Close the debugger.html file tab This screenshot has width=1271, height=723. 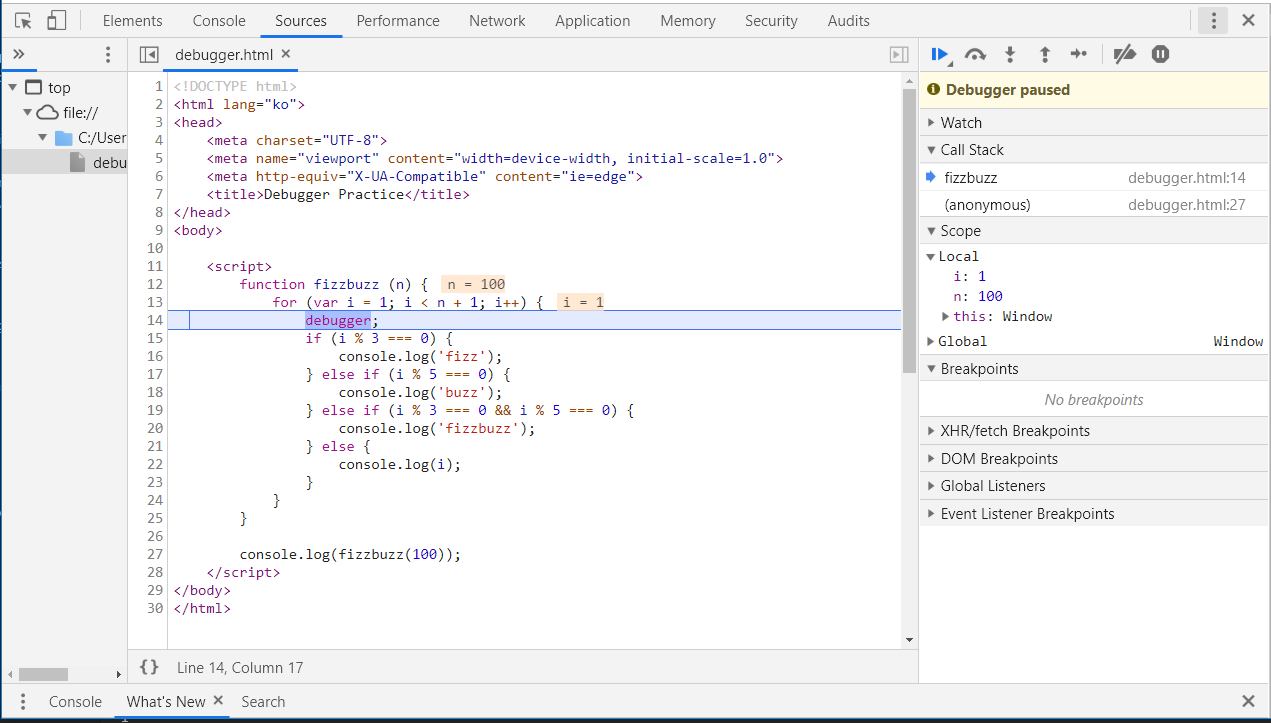point(286,54)
